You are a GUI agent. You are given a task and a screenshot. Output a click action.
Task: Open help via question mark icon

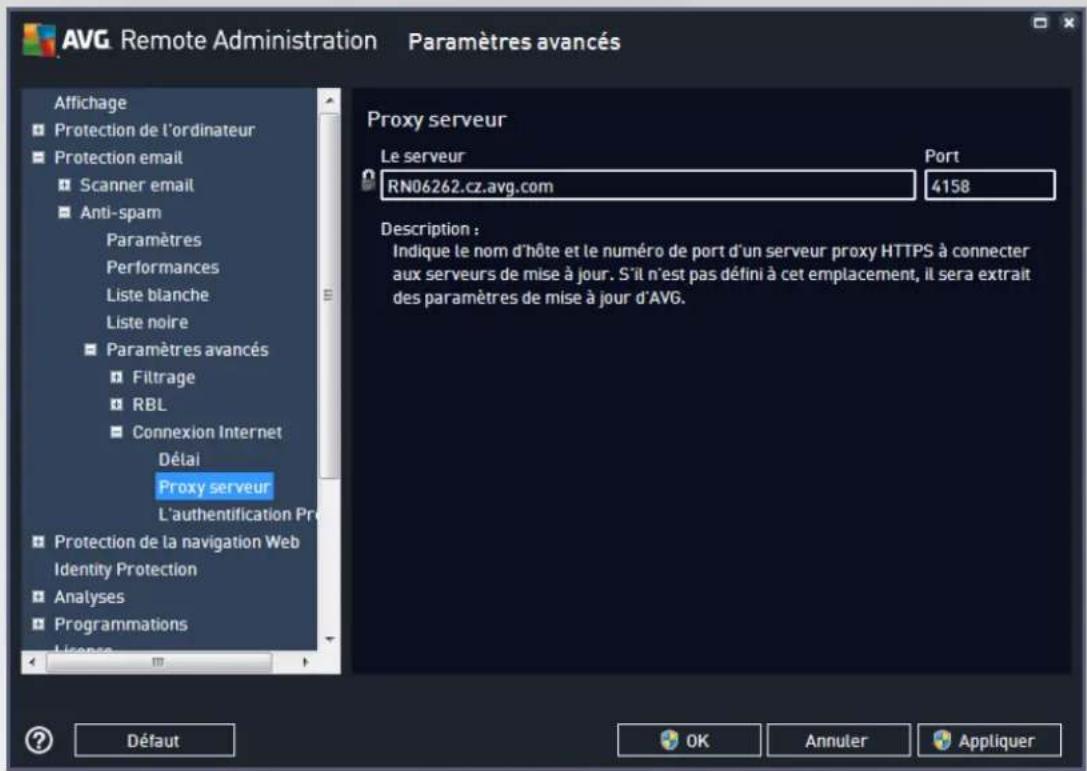39,740
